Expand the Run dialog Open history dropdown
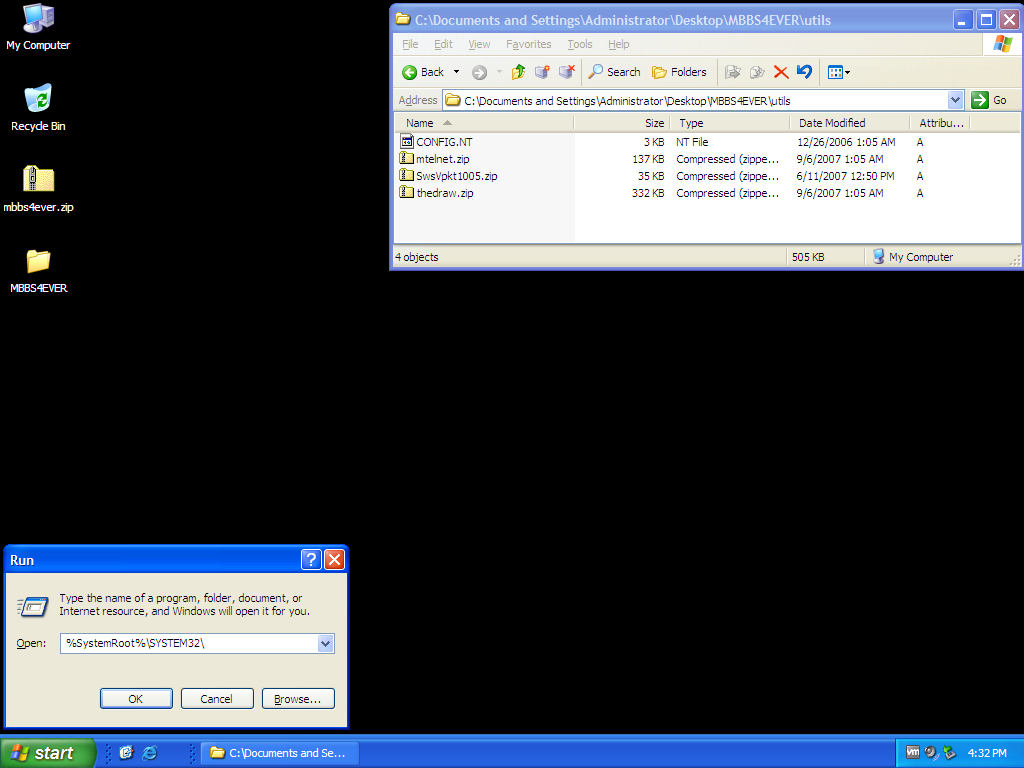Image resolution: width=1024 pixels, height=768 pixels. click(325, 644)
